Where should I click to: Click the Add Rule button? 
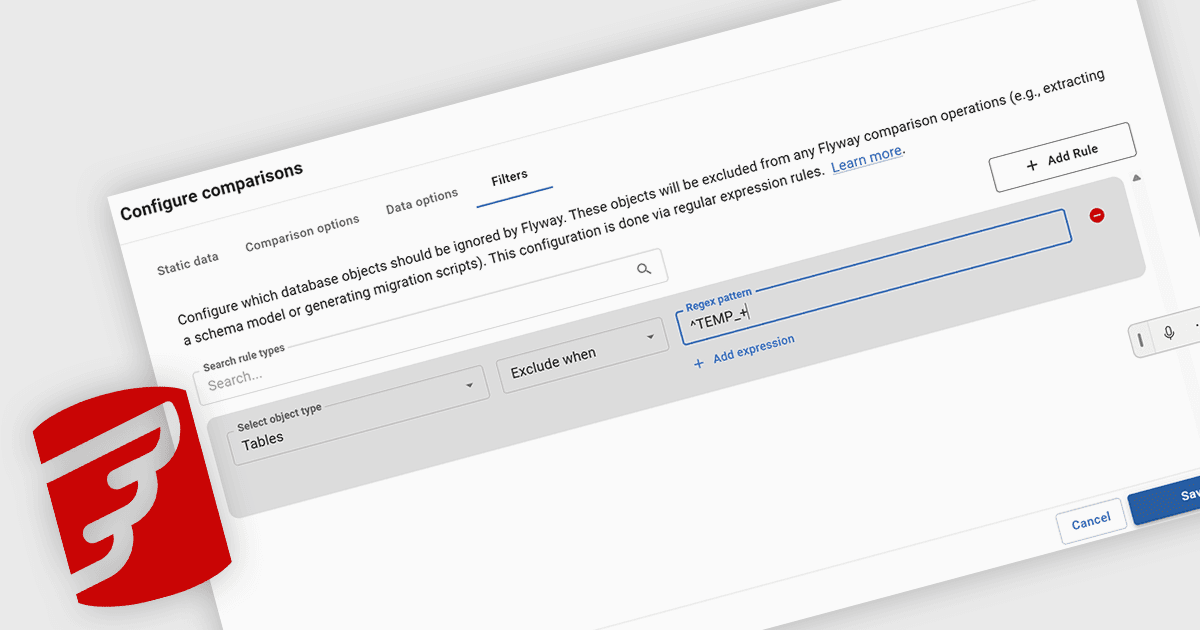click(1062, 158)
